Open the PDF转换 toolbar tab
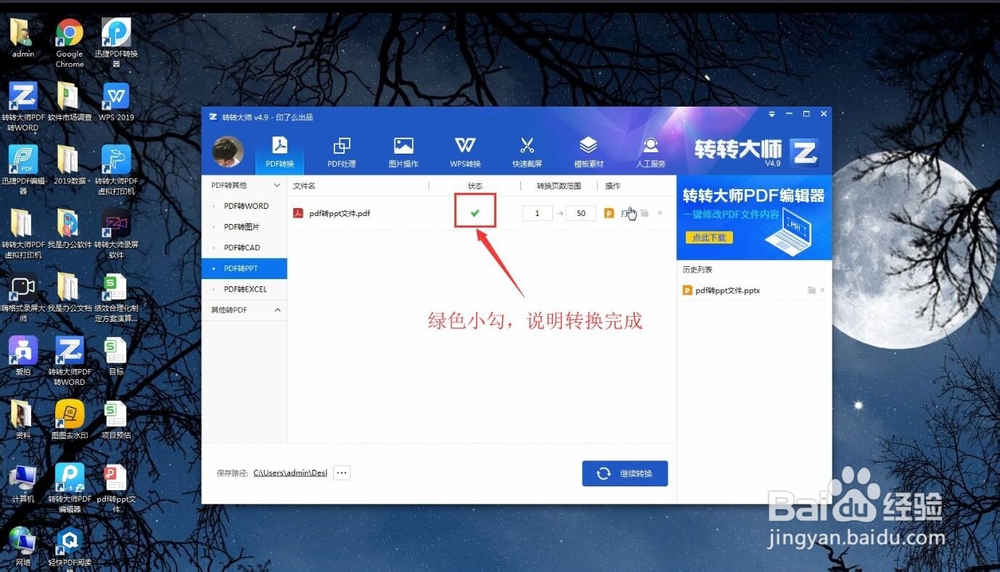This screenshot has height=572, width=1000. tap(279, 152)
